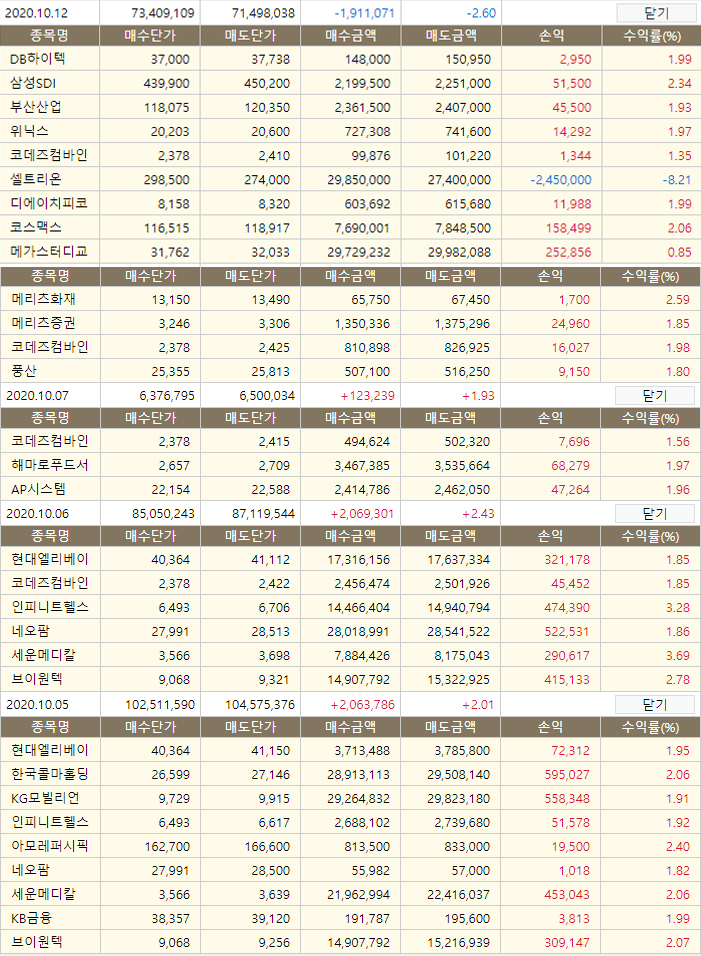Select the 0.85 return rate for 메가스터디교
Screen dimensions: 701x956
pos(680,252)
